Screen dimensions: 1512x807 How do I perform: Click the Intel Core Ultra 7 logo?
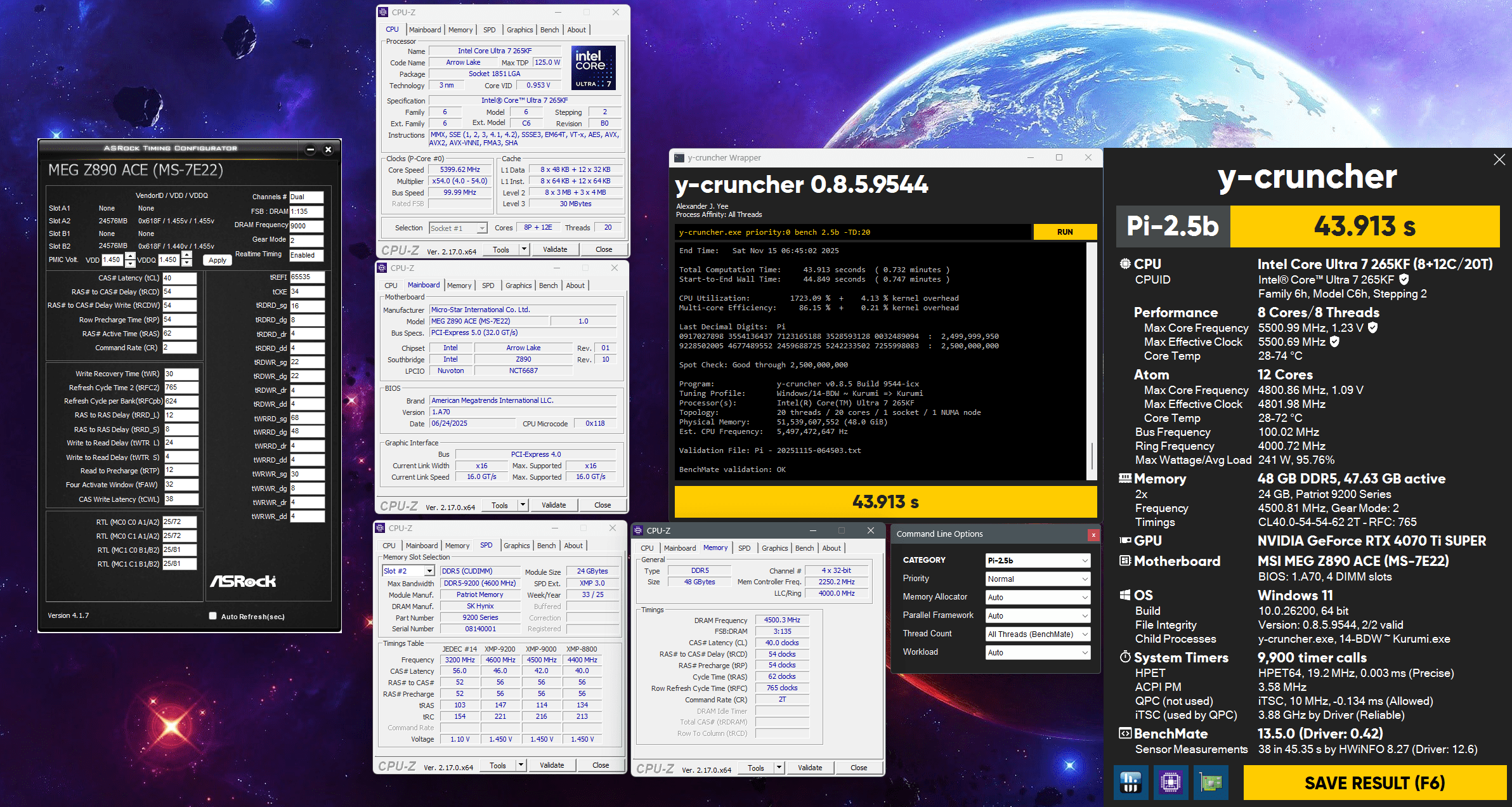click(593, 67)
